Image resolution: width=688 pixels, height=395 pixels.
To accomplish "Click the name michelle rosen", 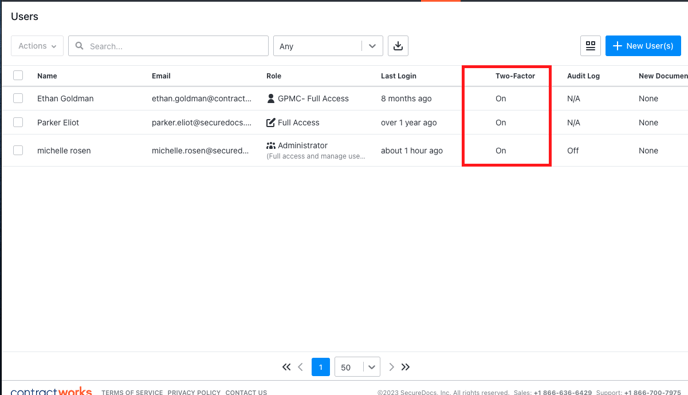I will coord(64,151).
